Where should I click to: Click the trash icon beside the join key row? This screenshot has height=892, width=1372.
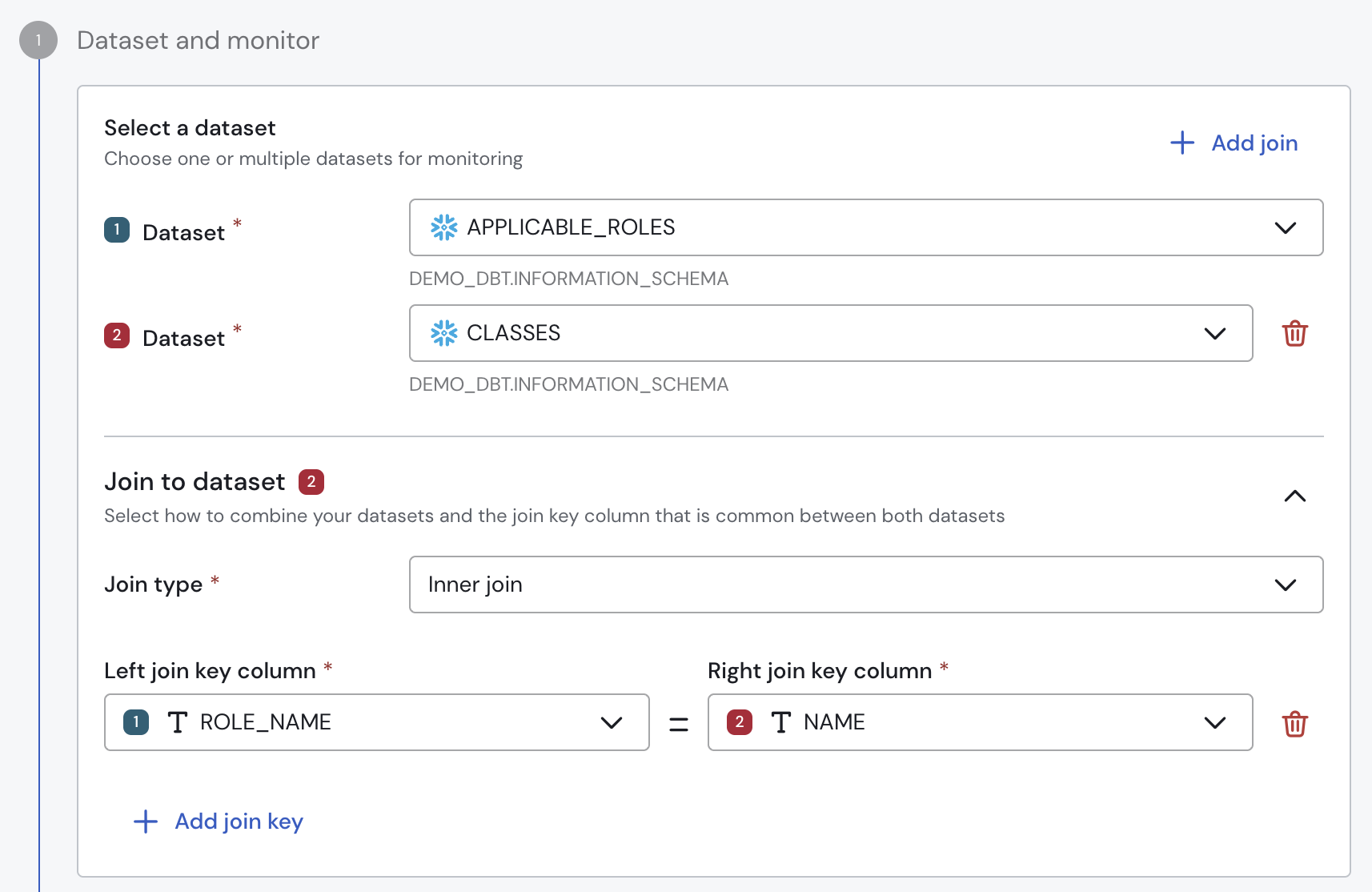tap(1295, 723)
